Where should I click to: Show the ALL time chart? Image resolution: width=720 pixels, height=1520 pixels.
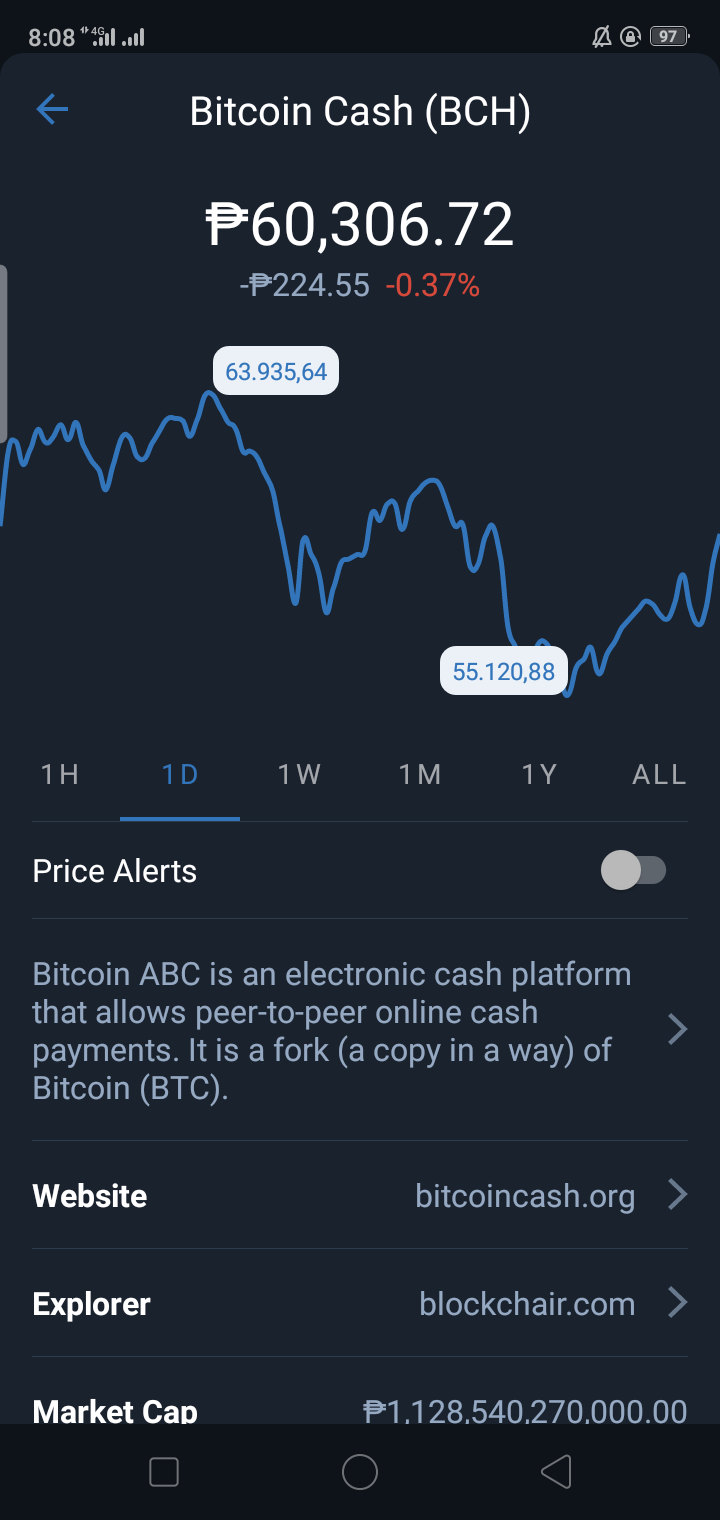tap(659, 775)
